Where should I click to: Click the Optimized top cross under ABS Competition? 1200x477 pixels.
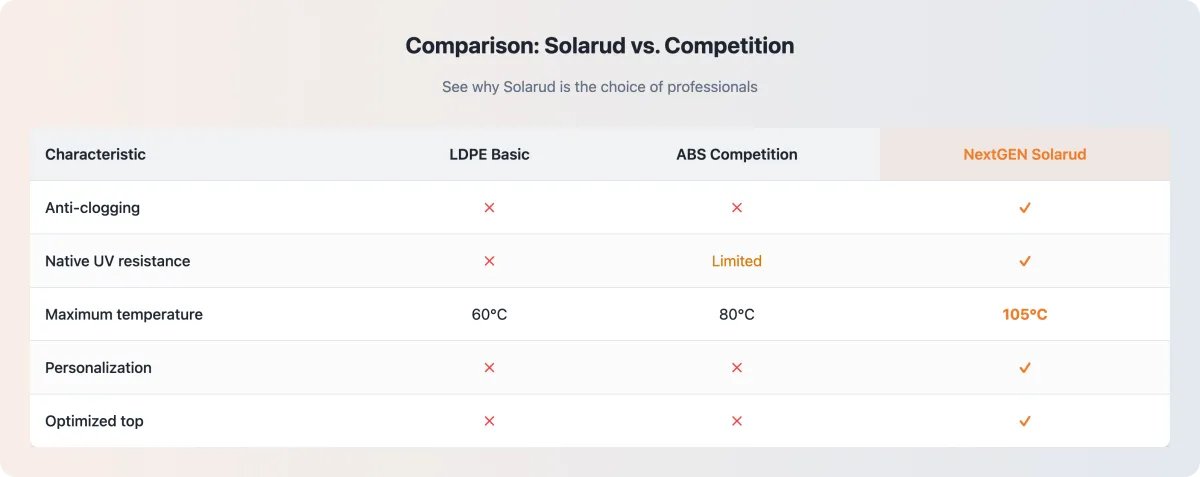737,421
